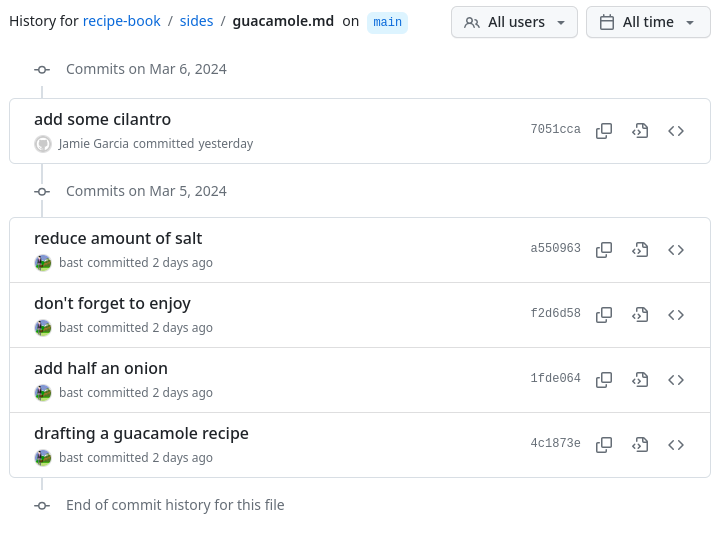The image size is (719, 533).
Task: Browse repository at commit f2d6d58
Action: pyautogui.click(x=676, y=315)
